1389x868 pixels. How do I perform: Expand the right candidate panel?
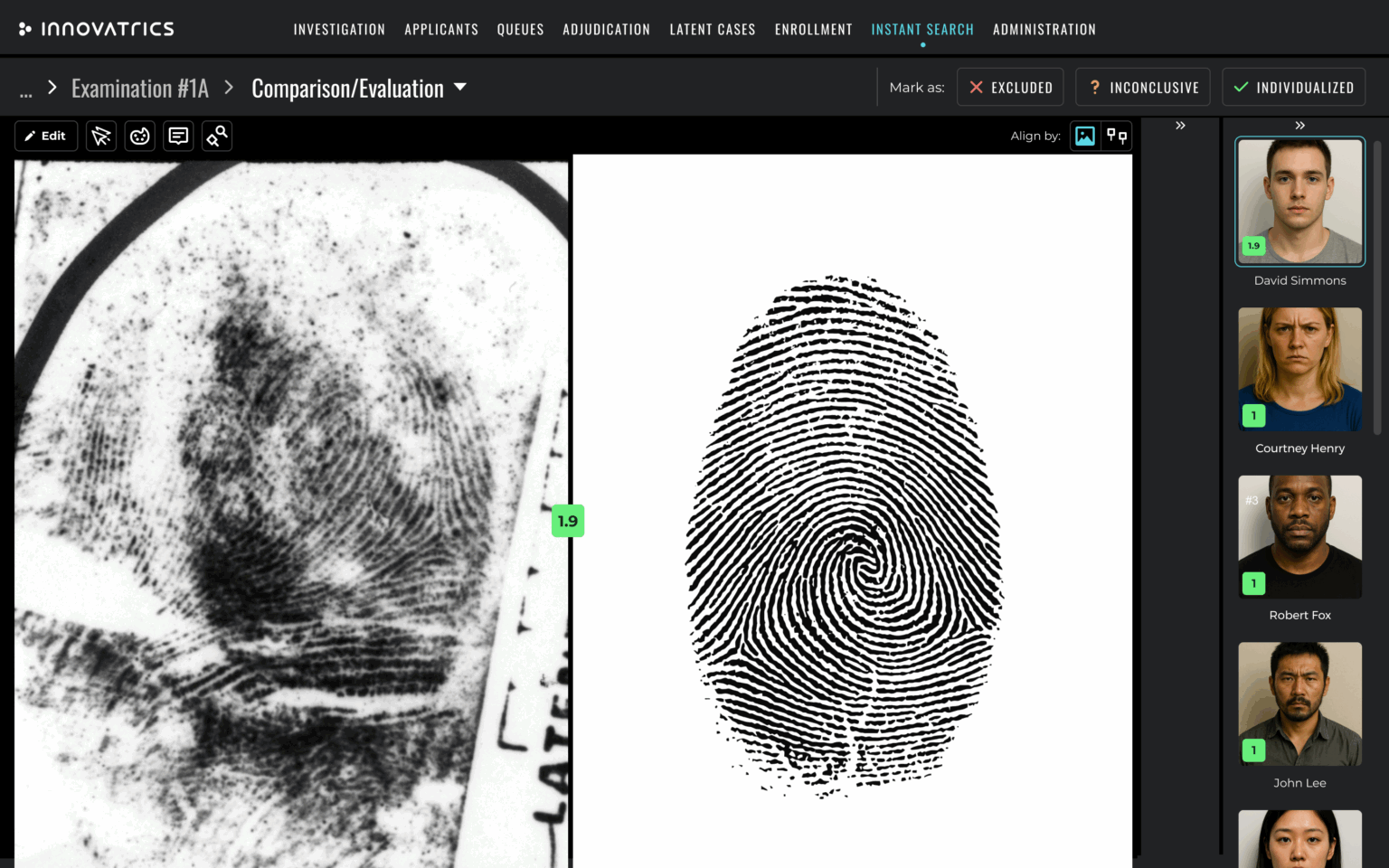click(x=1299, y=126)
